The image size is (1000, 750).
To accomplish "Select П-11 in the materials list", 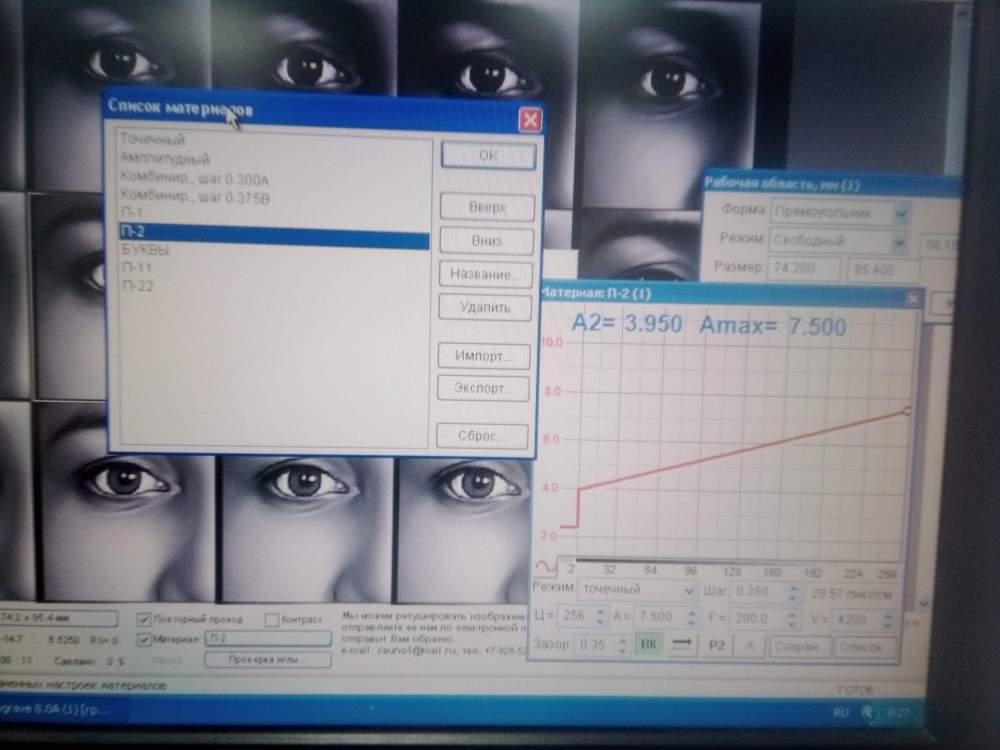I will 136,267.
